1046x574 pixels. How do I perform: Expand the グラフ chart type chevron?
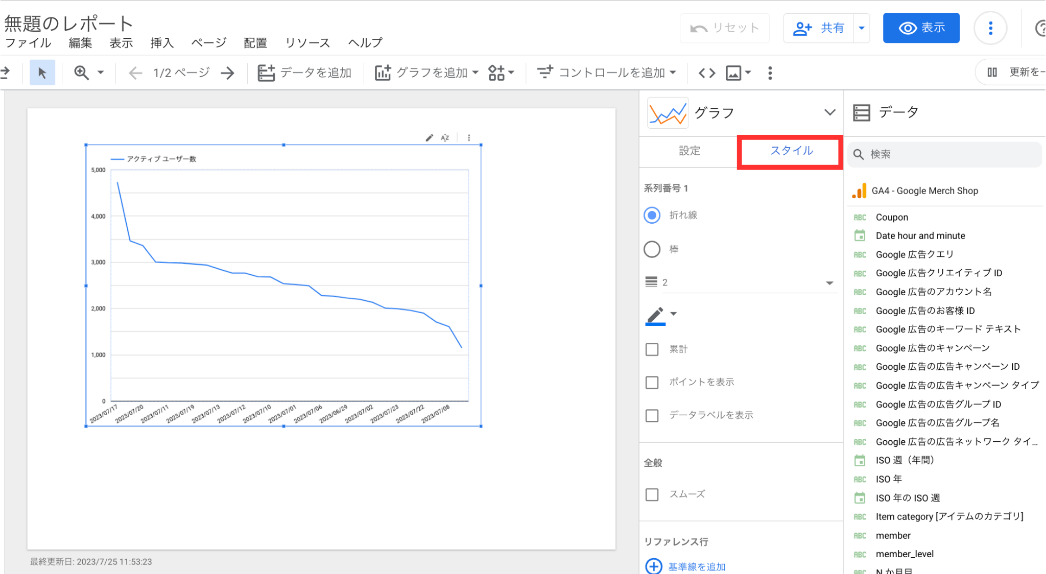coord(829,112)
